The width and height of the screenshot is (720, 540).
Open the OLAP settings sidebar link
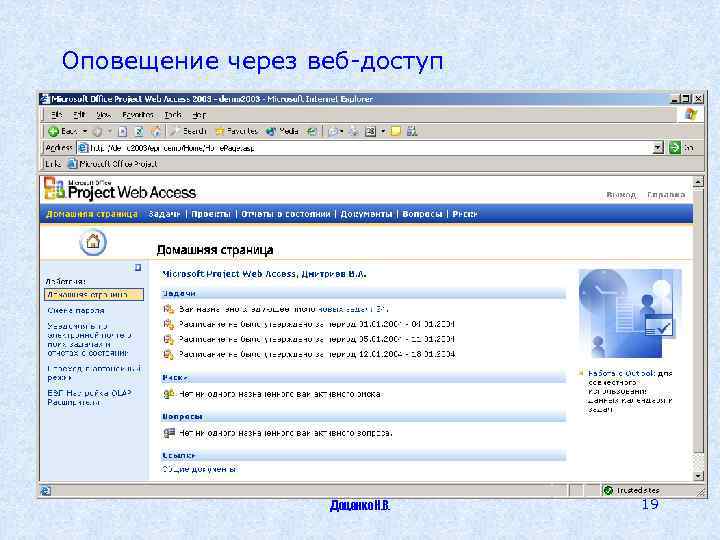click(89, 398)
